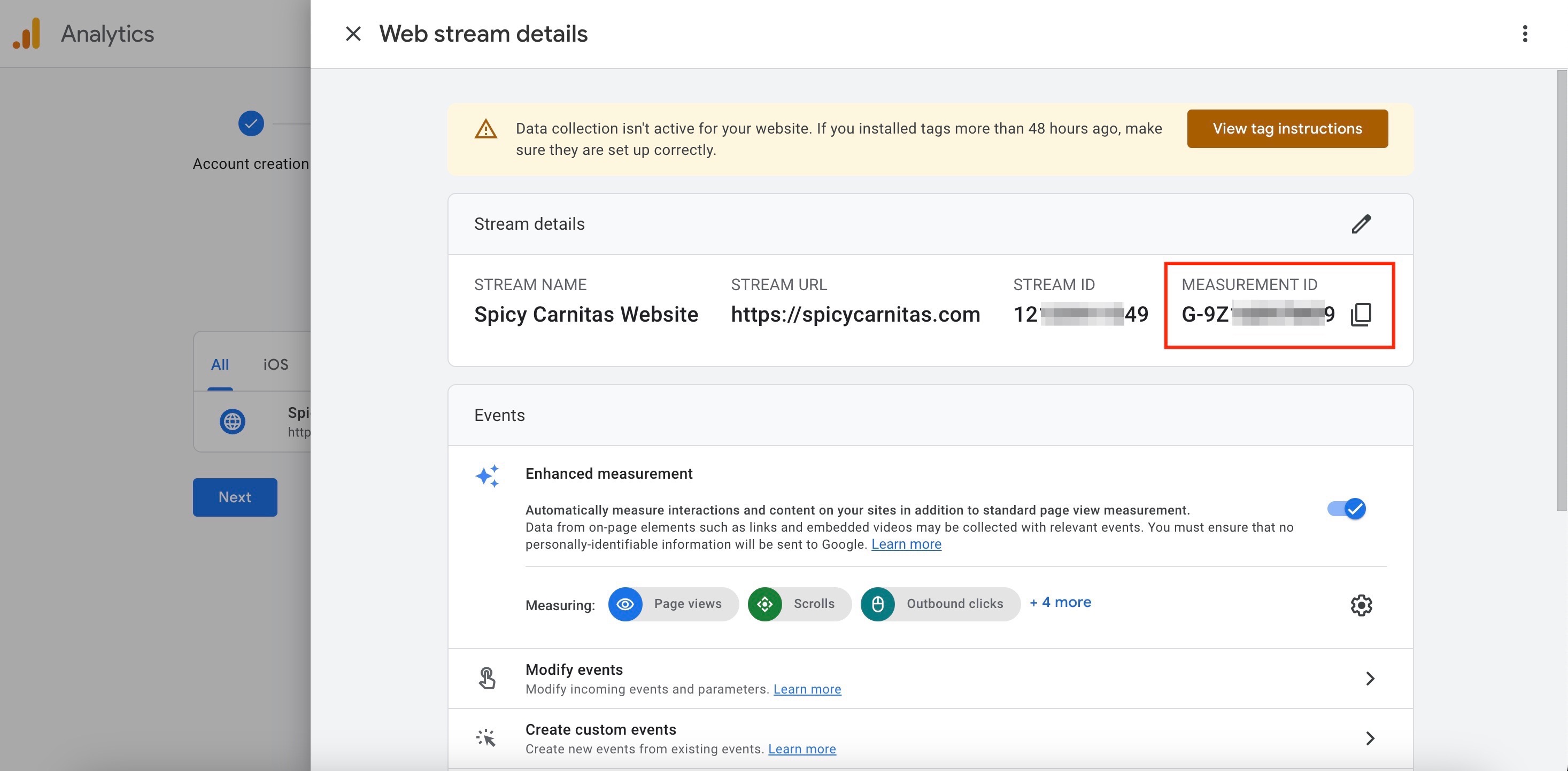The image size is (1568, 771).
Task: Show the + 4 more measured events
Action: (x=1060, y=603)
